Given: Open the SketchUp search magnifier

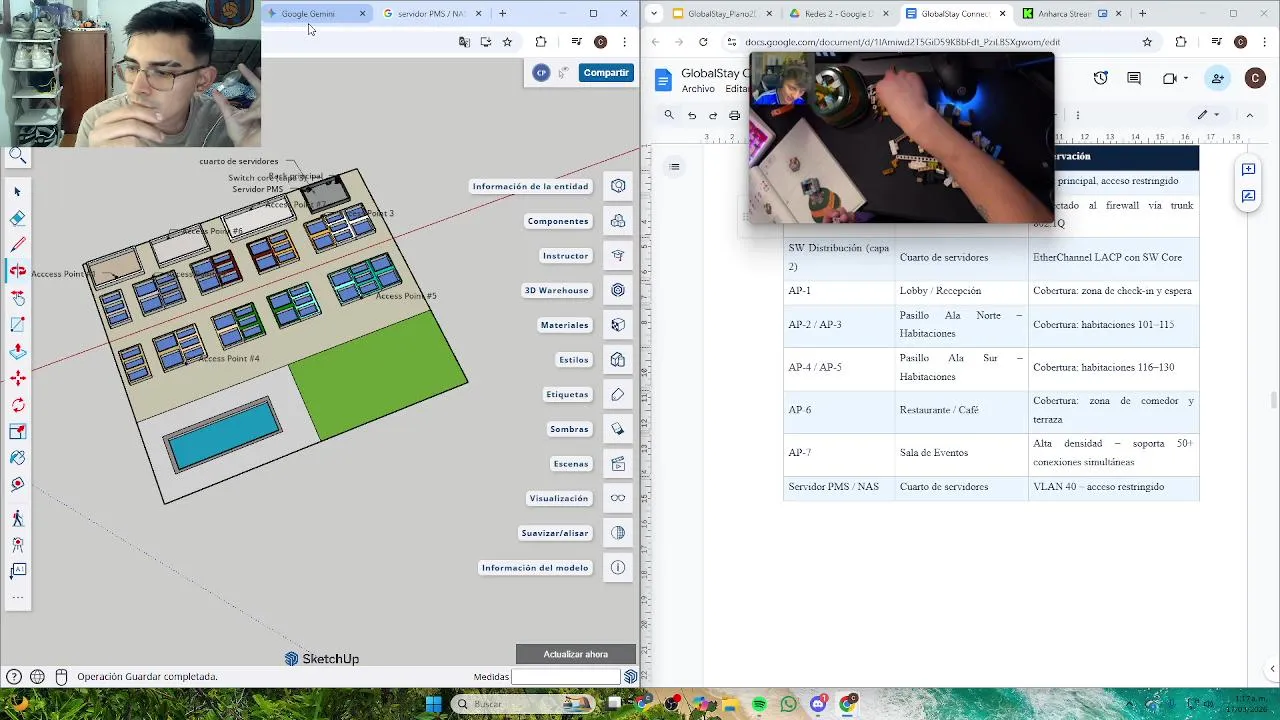Looking at the screenshot, I should (x=17, y=155).
